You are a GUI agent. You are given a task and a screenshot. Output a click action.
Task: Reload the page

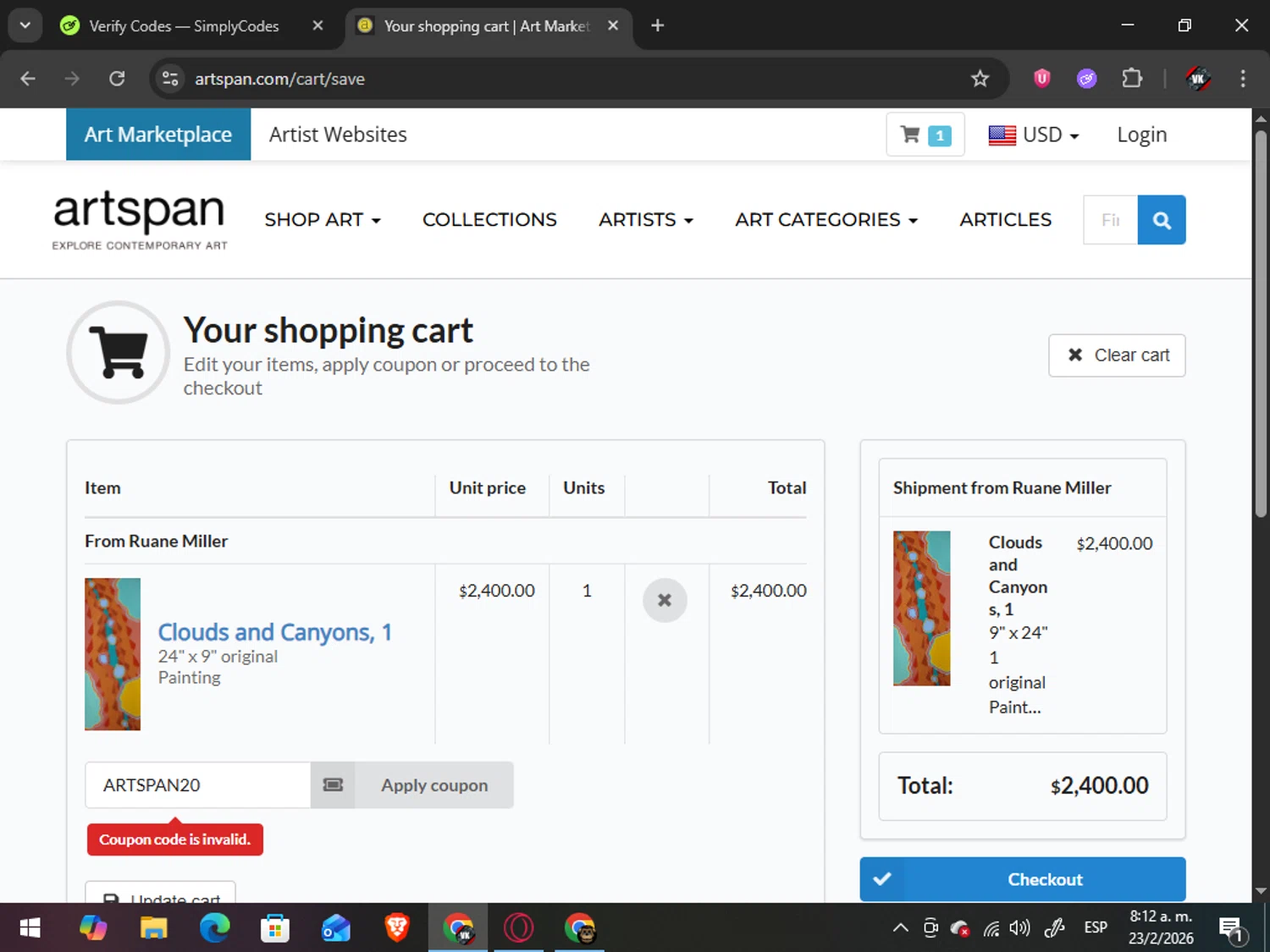point(117,79)
